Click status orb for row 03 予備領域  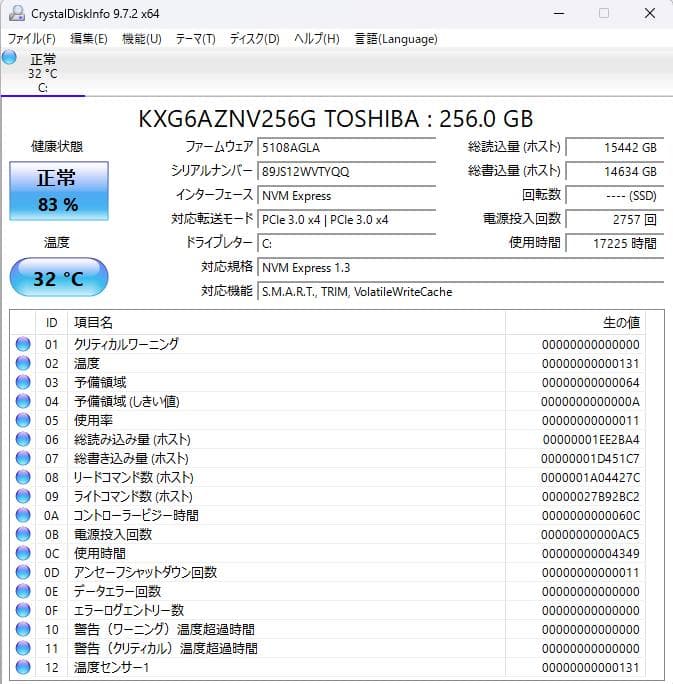click(23, 382)
